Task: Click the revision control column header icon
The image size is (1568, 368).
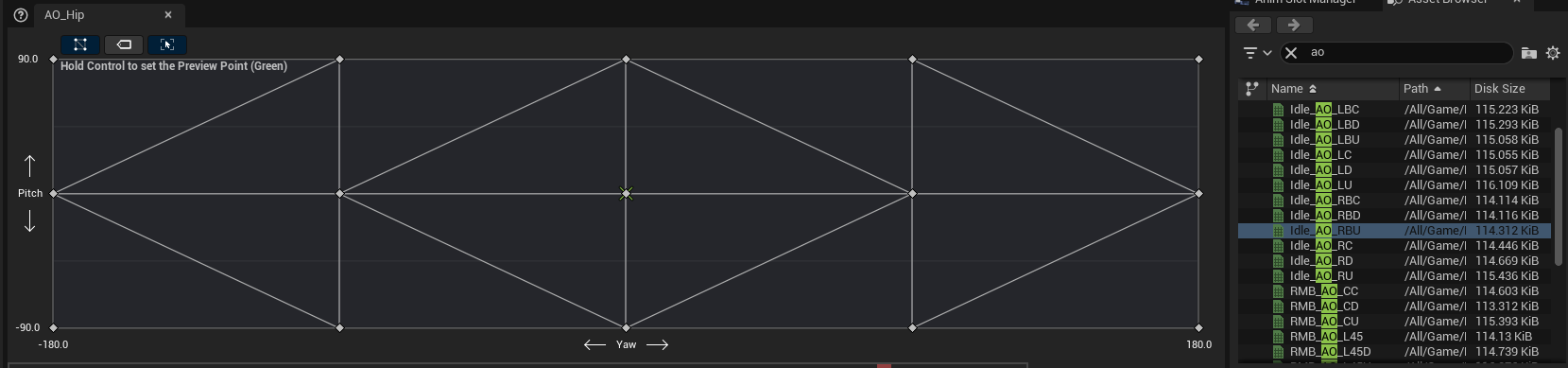Action: click(x=1252, y=89)
